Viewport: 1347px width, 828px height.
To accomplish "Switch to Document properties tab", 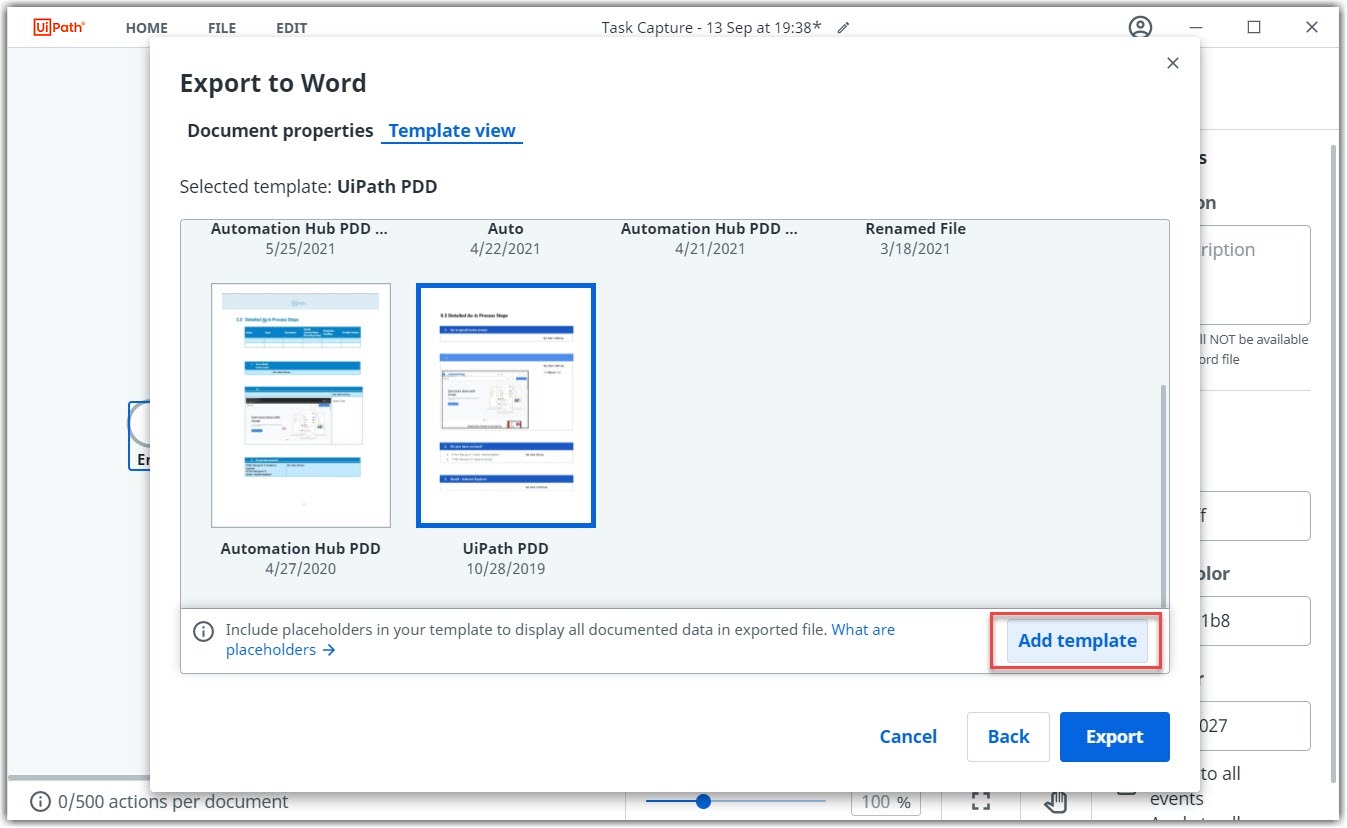I will [280, 131].
